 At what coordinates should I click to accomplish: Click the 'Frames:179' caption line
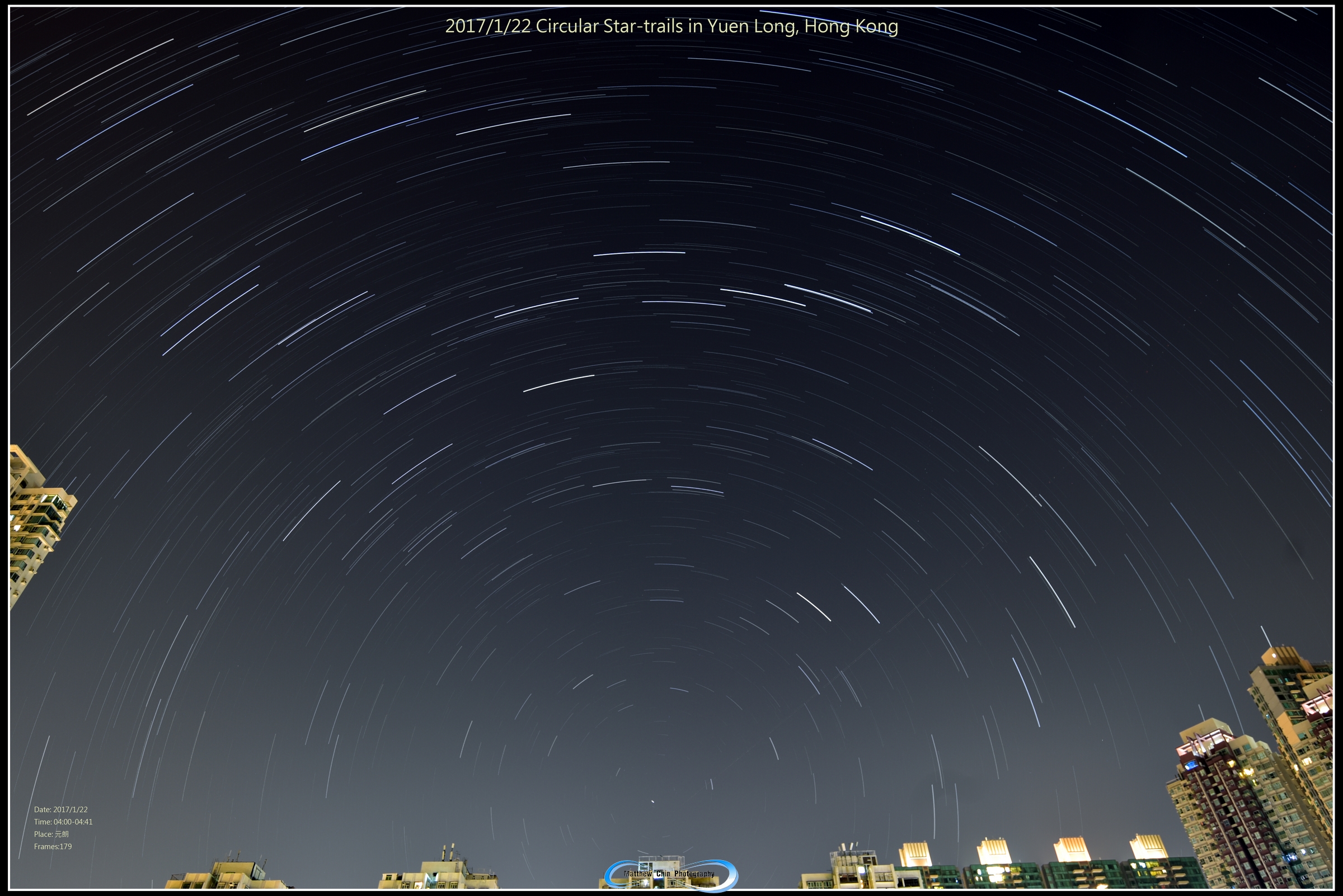[x=53, y=846]
